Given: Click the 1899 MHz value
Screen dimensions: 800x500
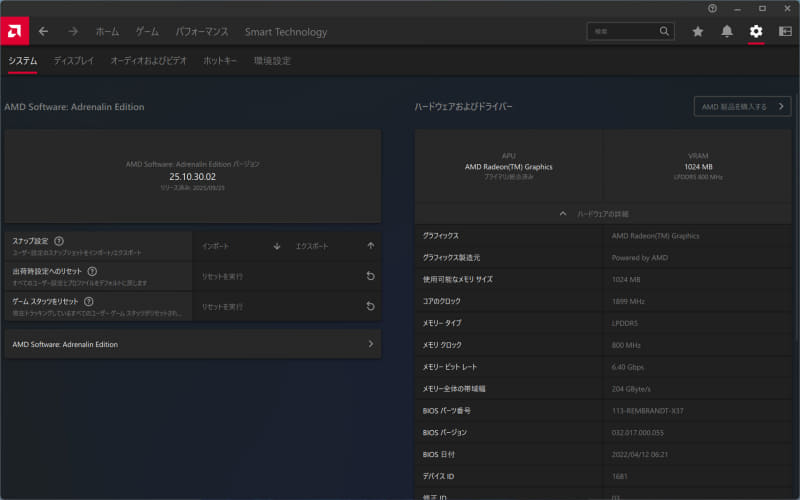Looking at the screenshot, I should click(x=628, y=302).
